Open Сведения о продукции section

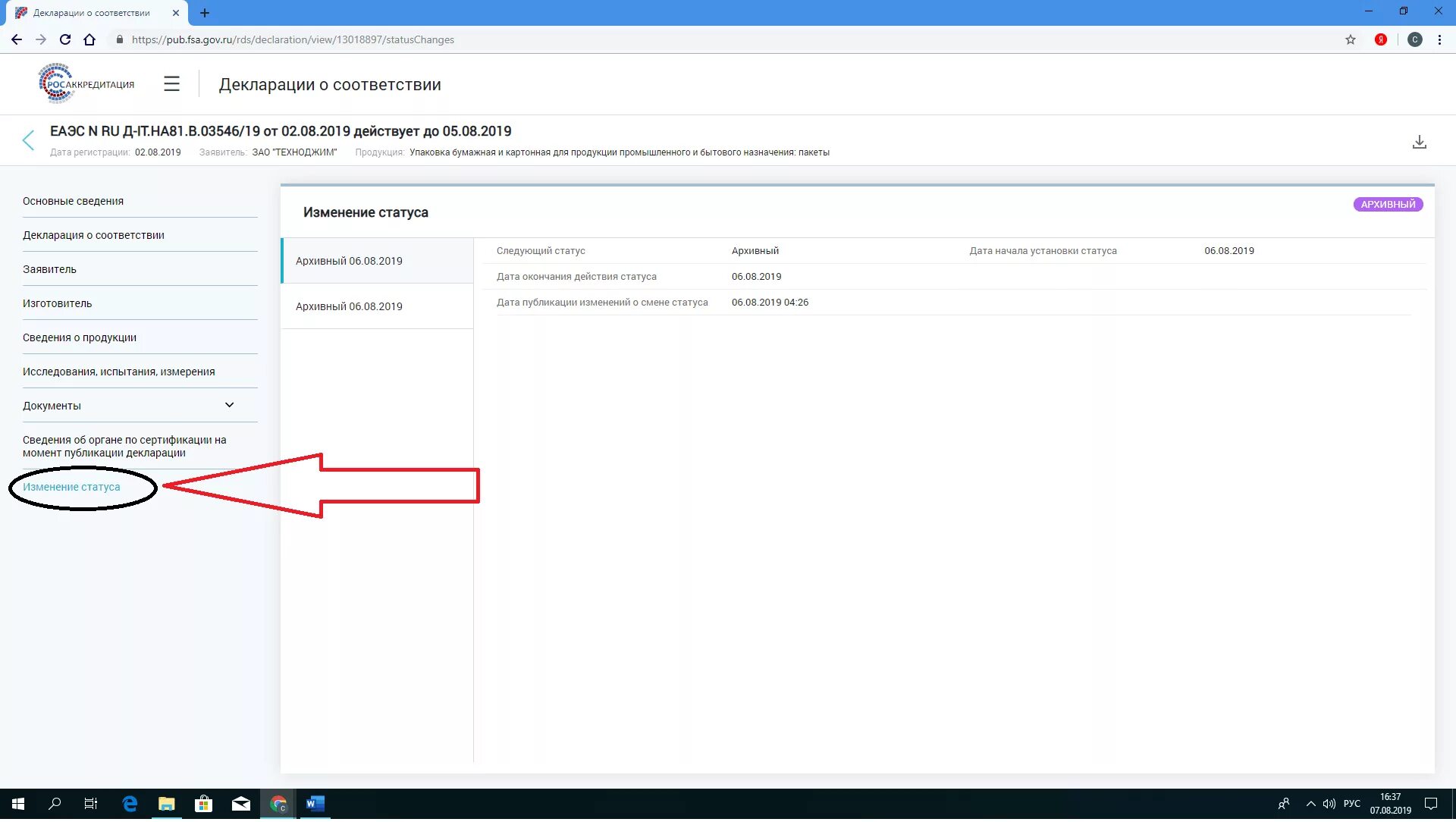pos(80,338)
